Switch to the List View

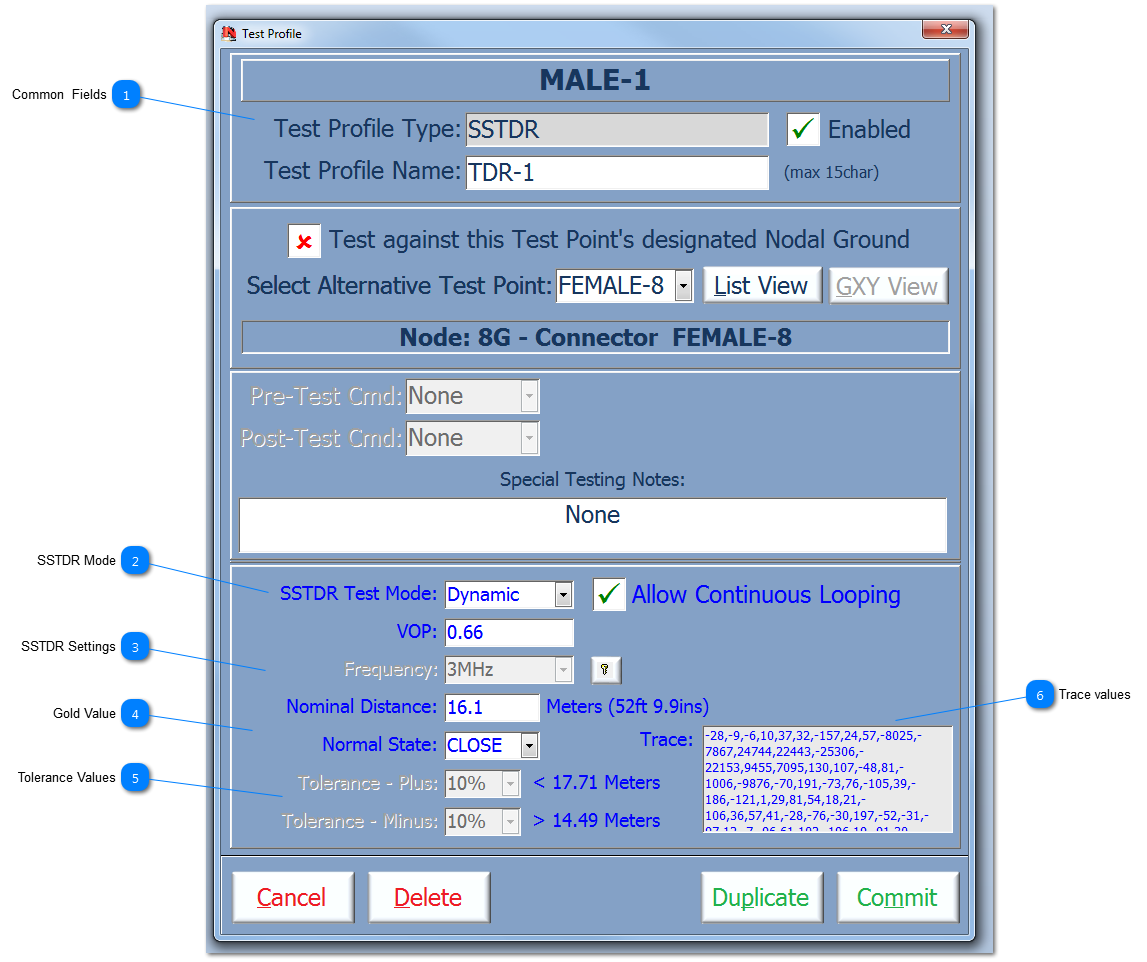762,285
